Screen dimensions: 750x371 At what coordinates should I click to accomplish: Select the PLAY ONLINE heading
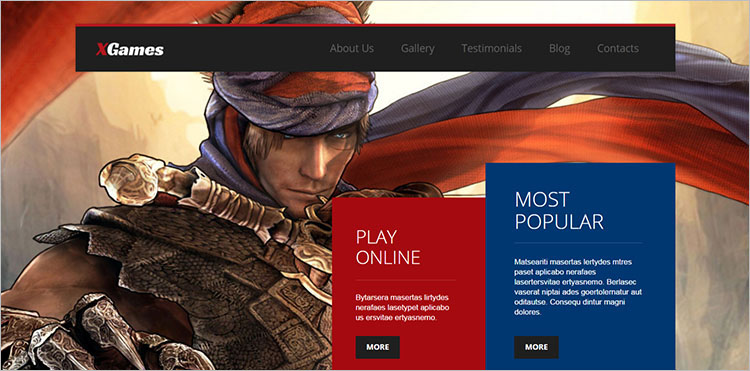(x=388, y=247)
